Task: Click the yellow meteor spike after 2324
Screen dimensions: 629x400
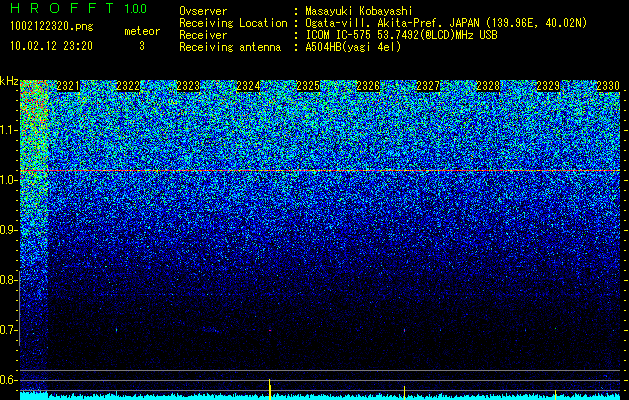Action: [x=270, y=389]
